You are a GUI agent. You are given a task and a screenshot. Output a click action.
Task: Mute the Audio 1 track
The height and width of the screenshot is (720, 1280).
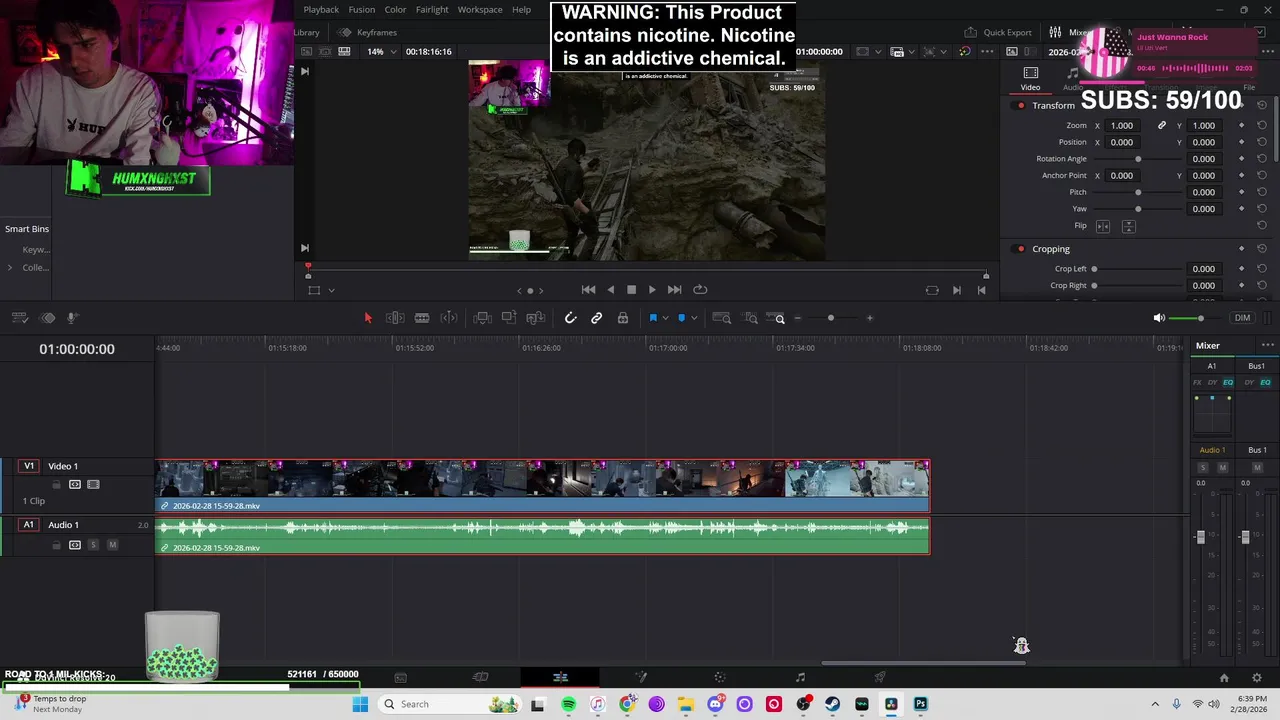click(112, 545)
